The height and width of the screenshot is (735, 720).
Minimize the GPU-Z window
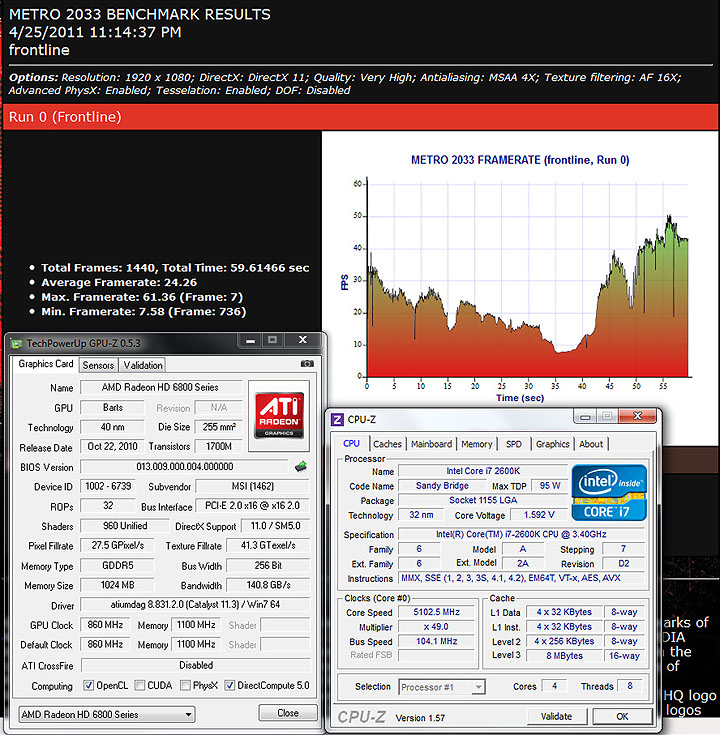coord(250,340)
